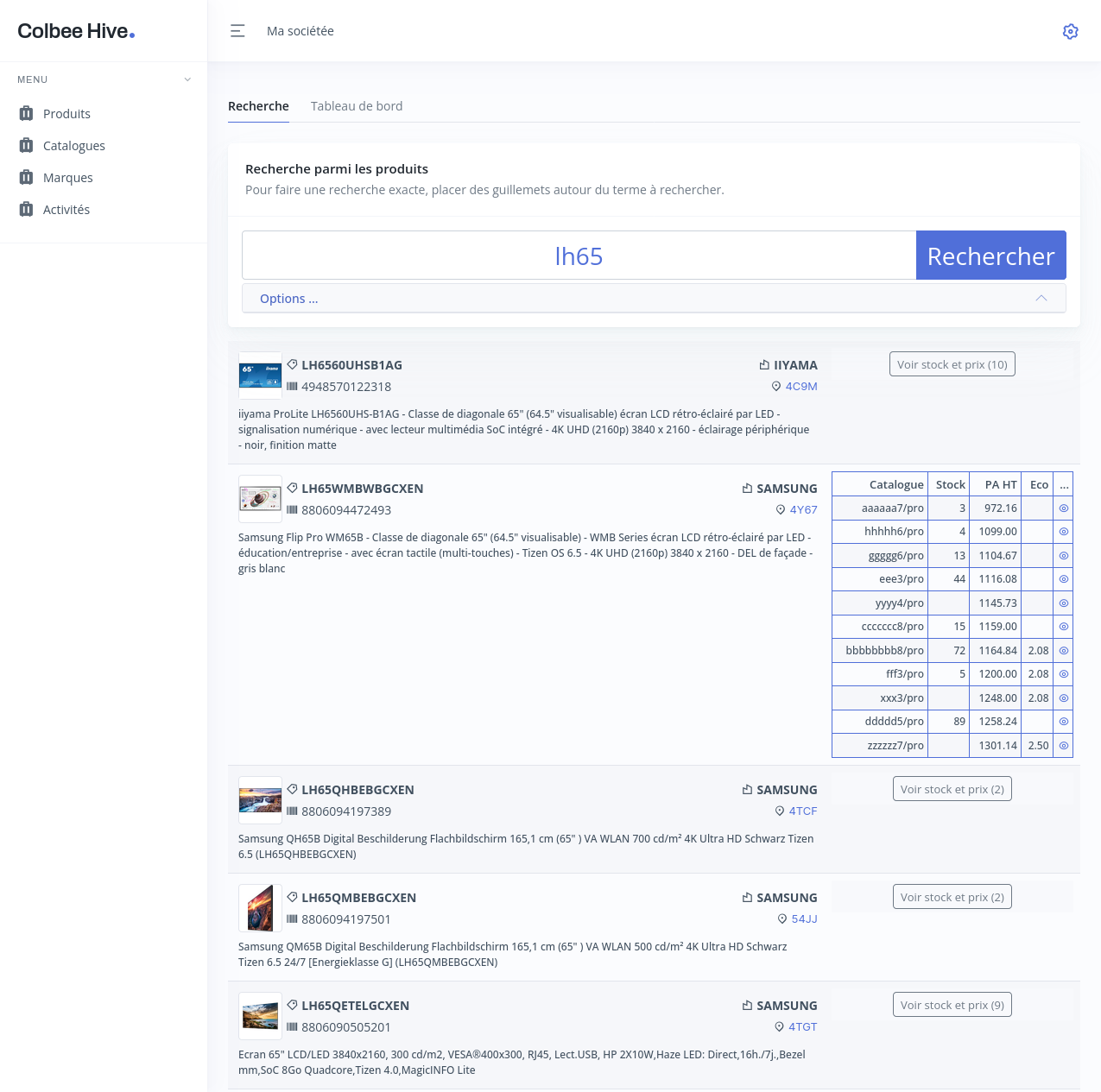Image resolution: width=1101 pixels, height=1092 pixels.
Task: Collapse the MENU section chevron
Action: pyautogui.click(x=187, y=79)
